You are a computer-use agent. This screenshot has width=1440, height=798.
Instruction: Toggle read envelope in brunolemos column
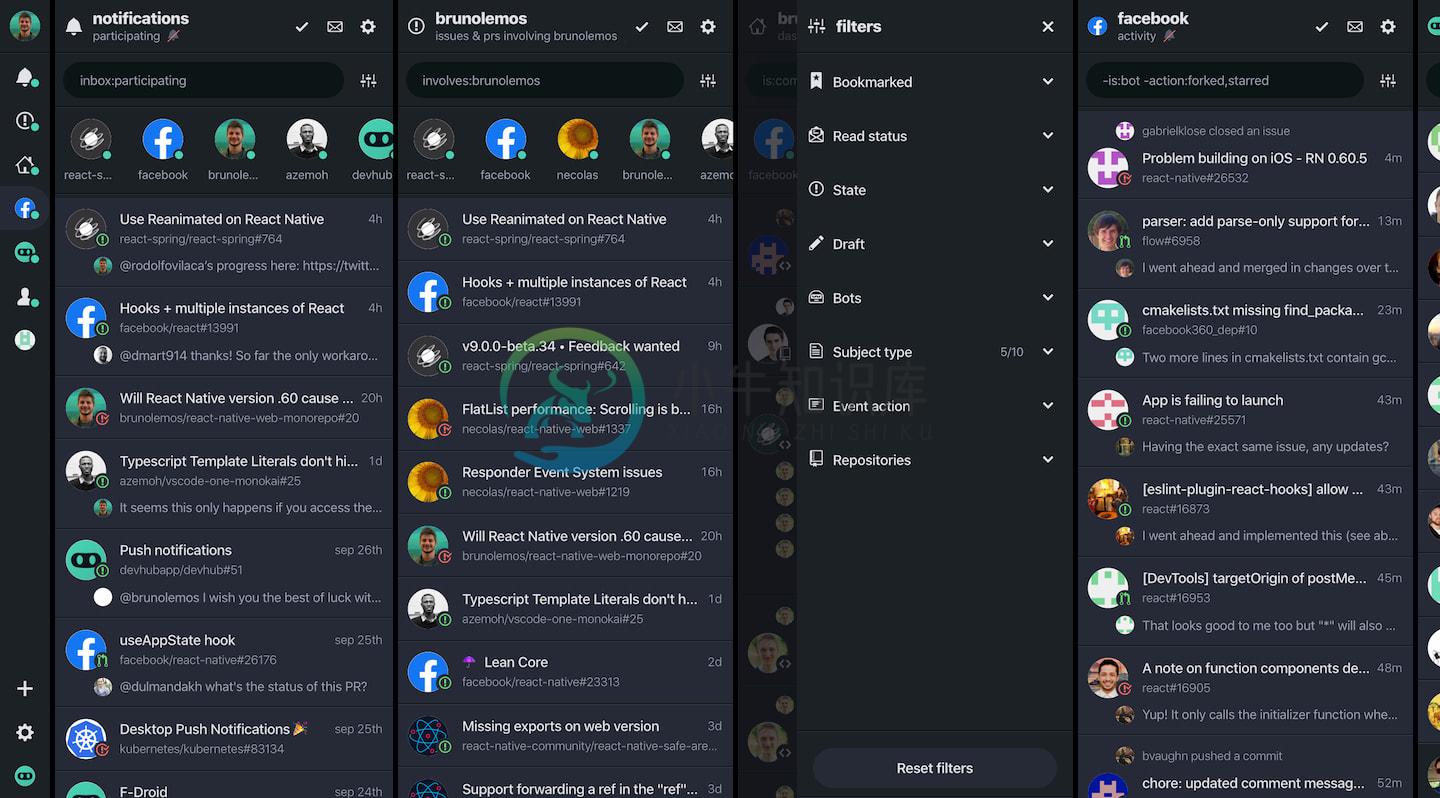coord(675,27)
